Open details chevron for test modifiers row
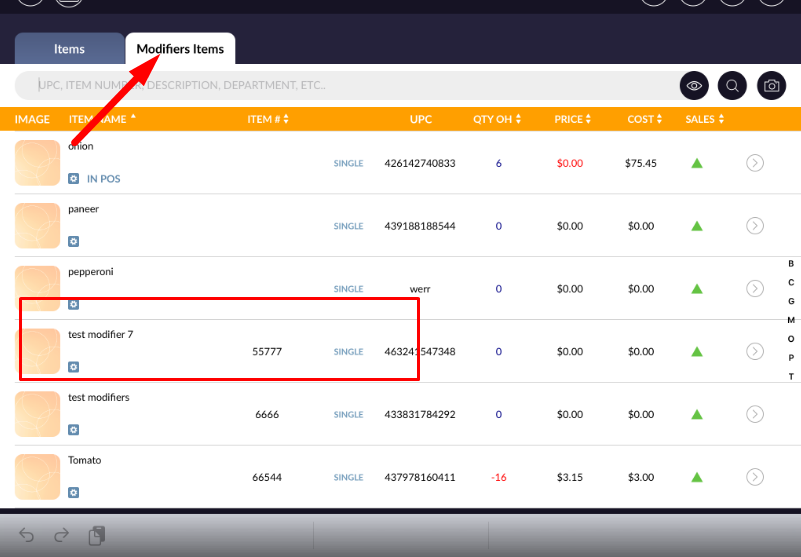The height and width of the screenshot is (557, 801). [x=755, y=414]
